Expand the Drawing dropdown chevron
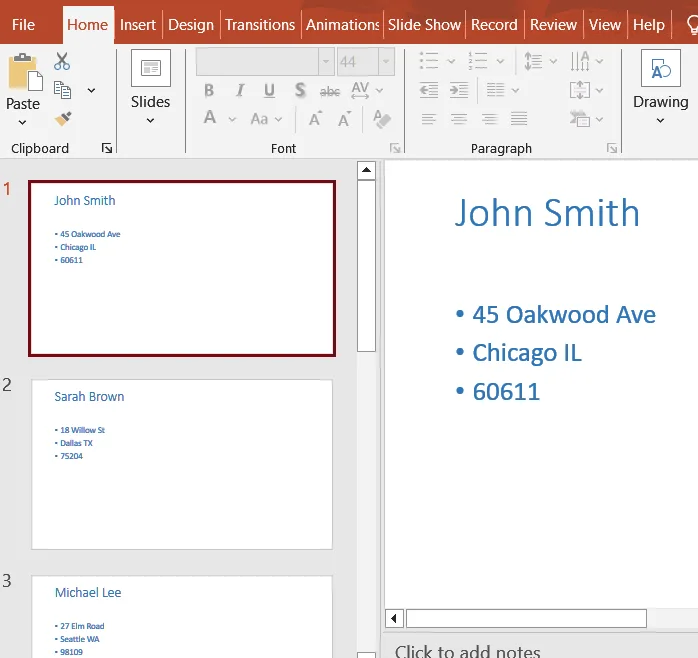 pos(661,121)
